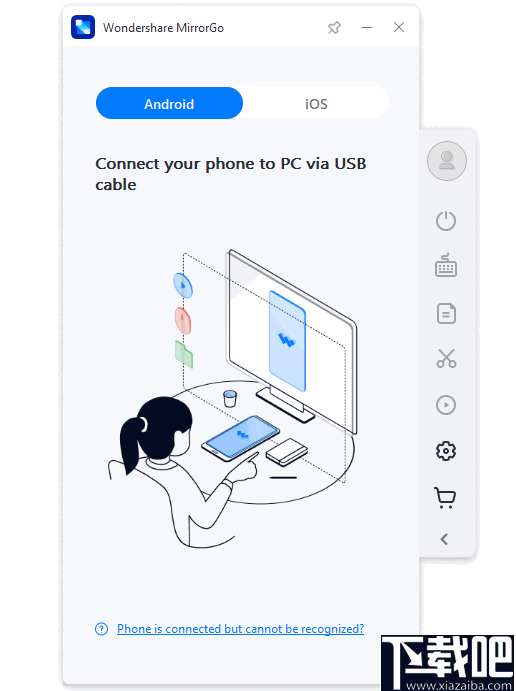Select the scissors screenshot tool

click(x=446, y=358)
